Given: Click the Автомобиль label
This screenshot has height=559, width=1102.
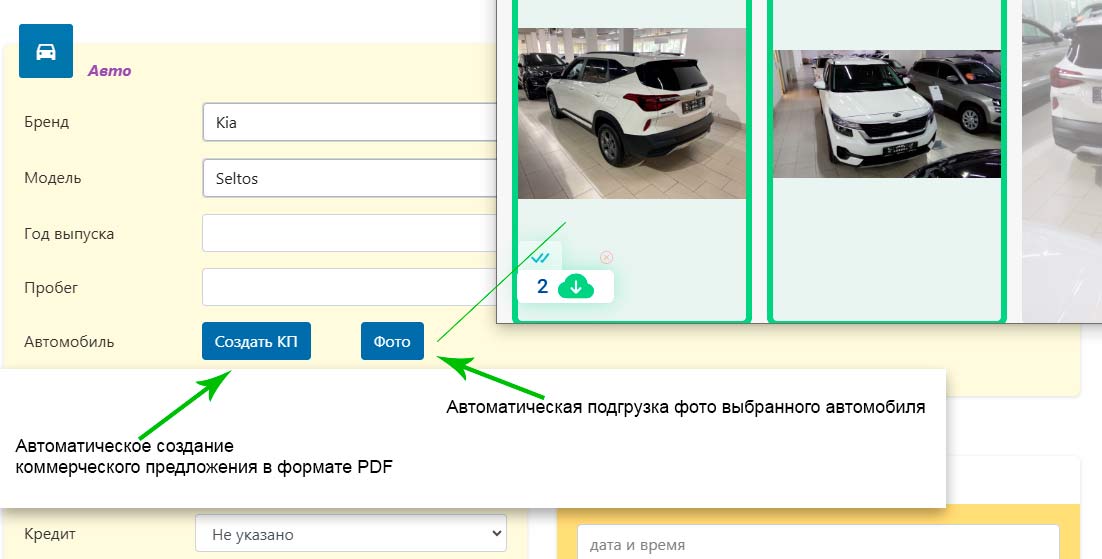Looking at the screenshot, I should (69, 342).
